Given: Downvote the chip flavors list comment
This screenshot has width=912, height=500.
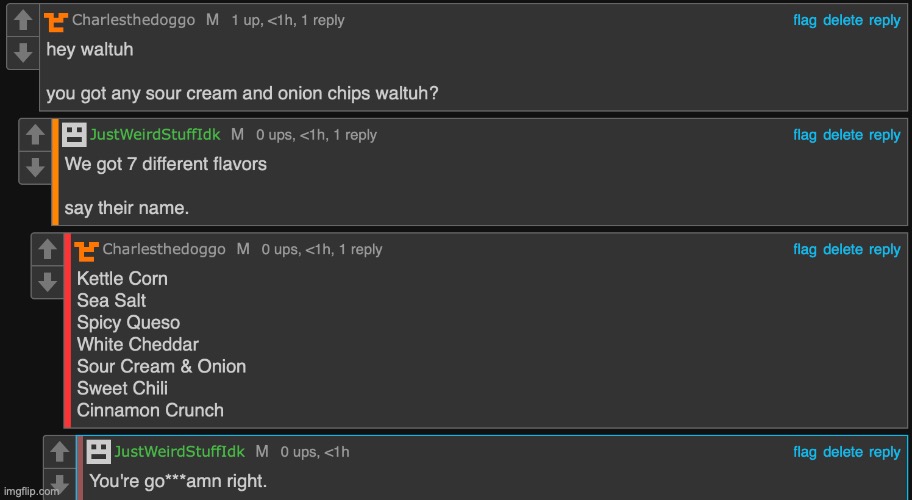Looking at the screenshot, I should pyautogui.click(x=47, y=281).
